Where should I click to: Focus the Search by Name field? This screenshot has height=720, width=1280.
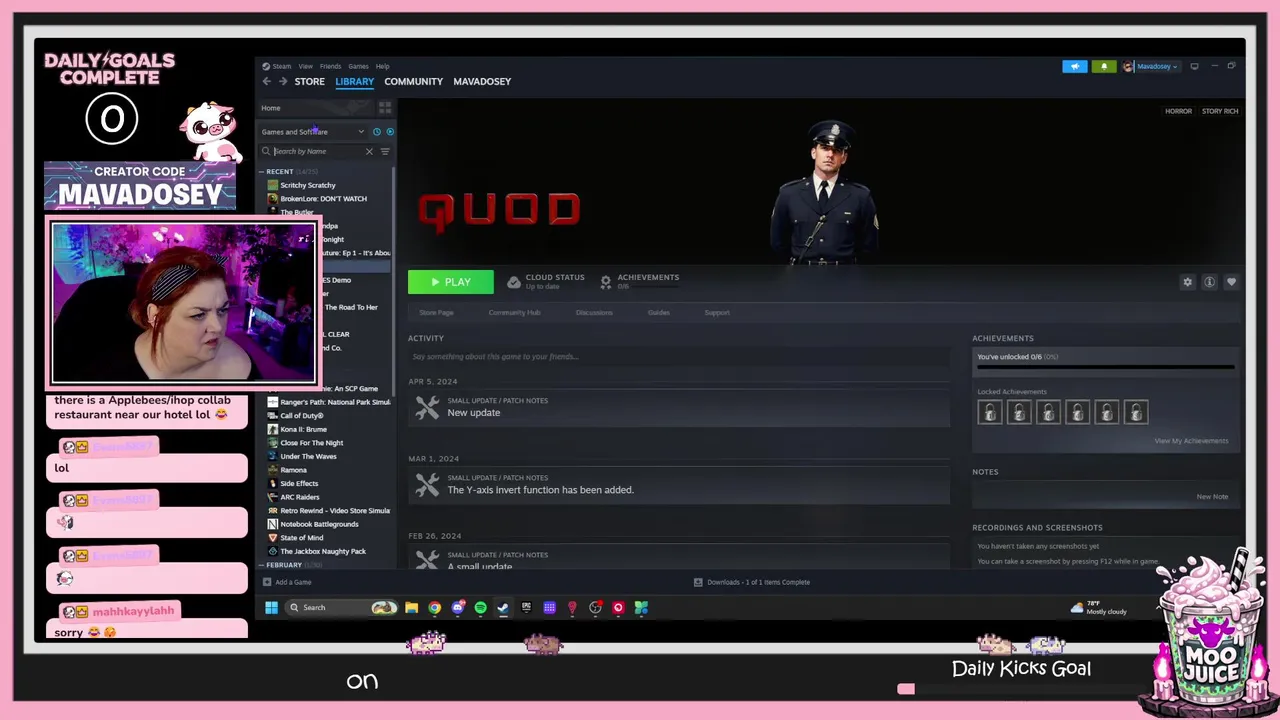pos(318,151)
